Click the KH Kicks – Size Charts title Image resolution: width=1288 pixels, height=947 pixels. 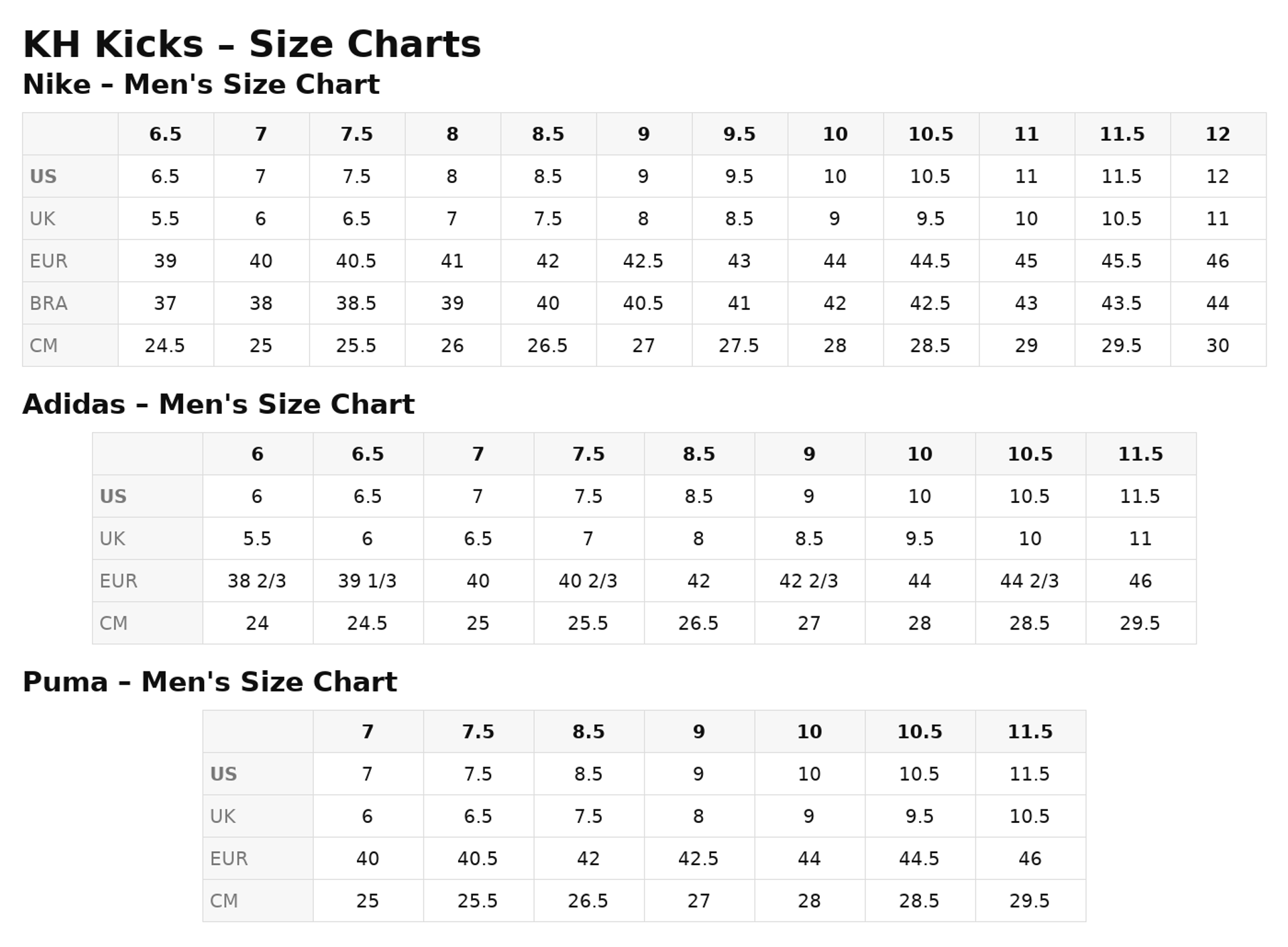(252, 44)
